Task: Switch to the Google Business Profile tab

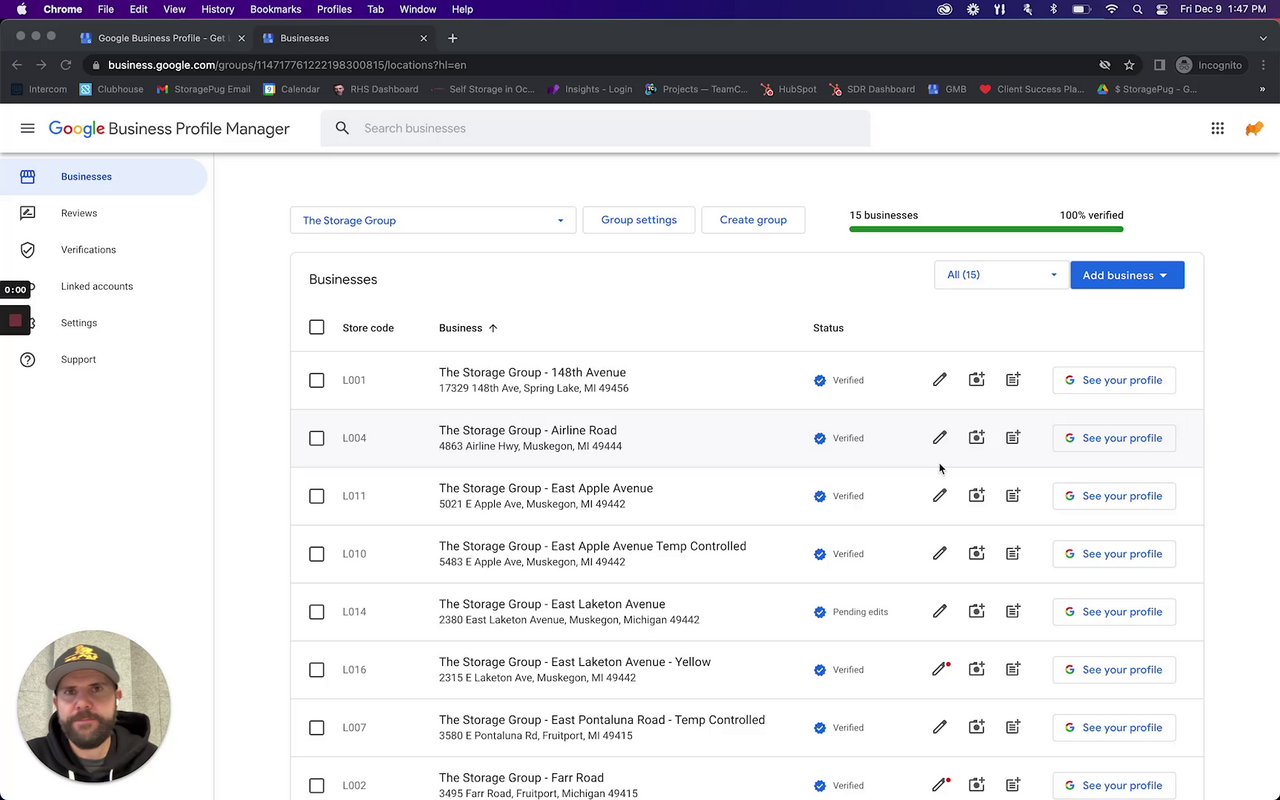Action: (162, 38)
